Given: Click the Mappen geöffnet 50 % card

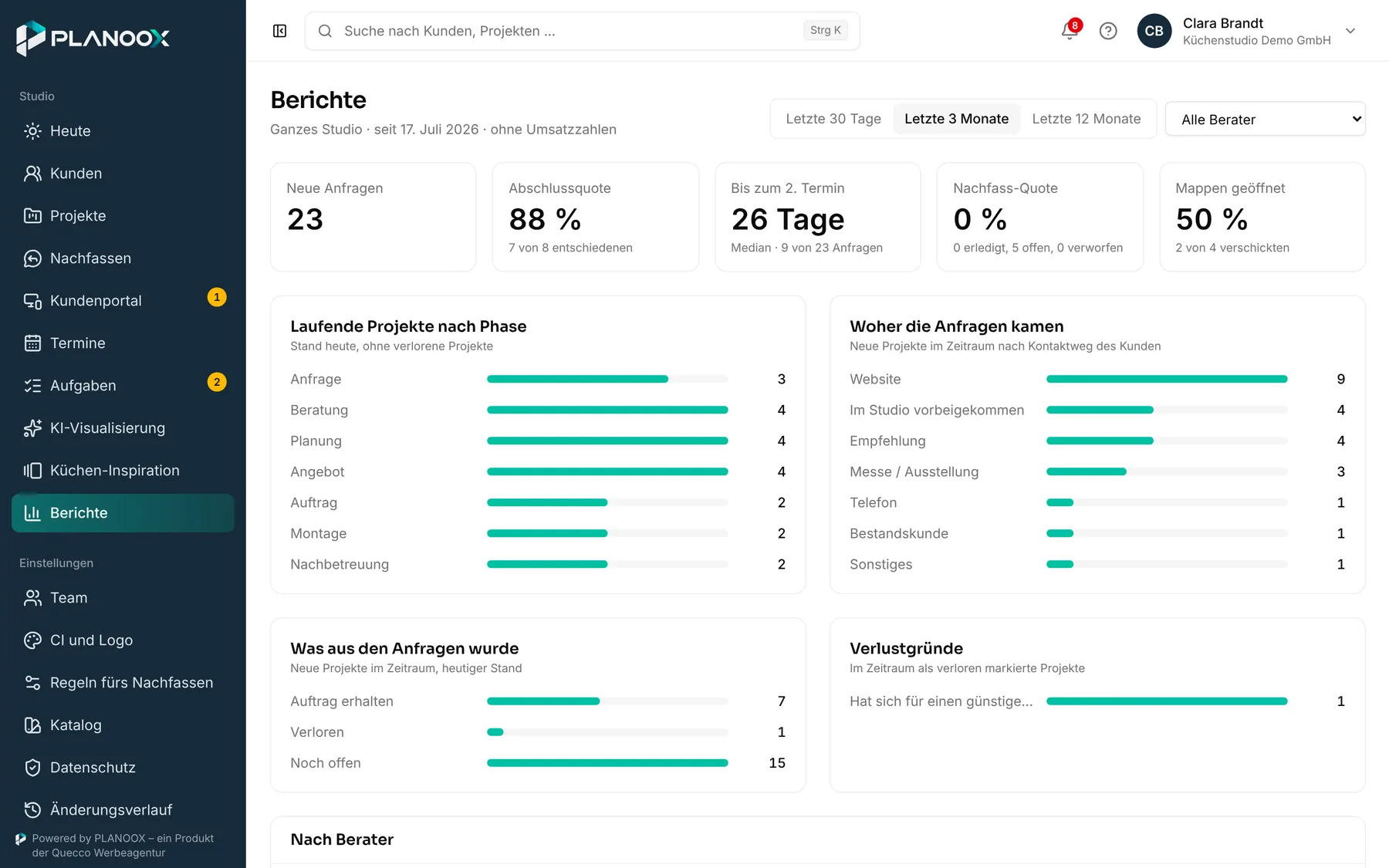Looking at the screenshot, I should pos(1262,217).
